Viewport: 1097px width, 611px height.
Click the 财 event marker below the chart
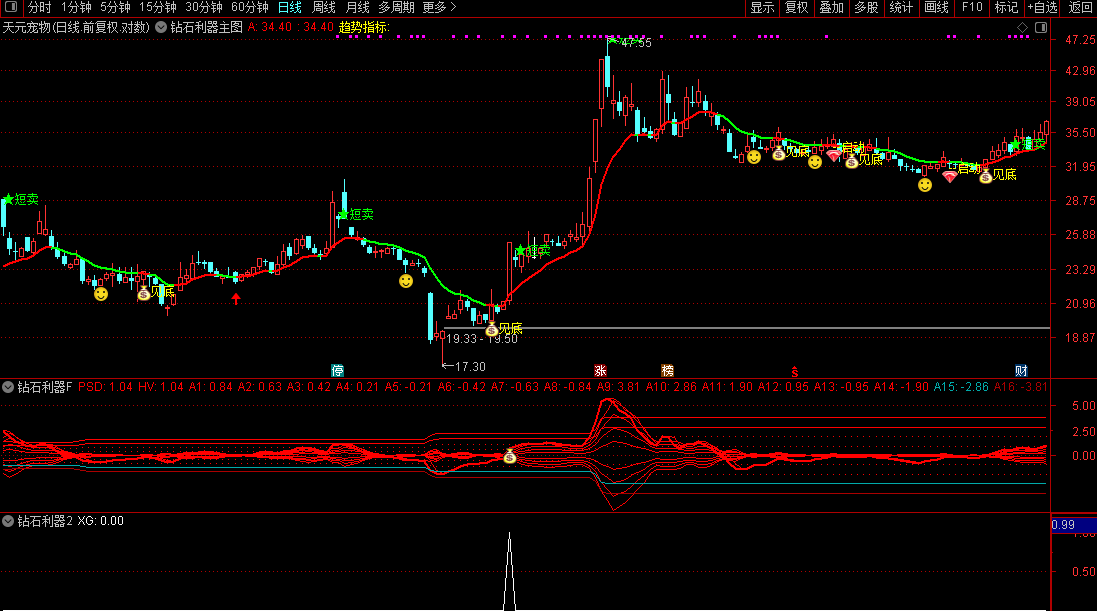click(x=1021, y=370)
